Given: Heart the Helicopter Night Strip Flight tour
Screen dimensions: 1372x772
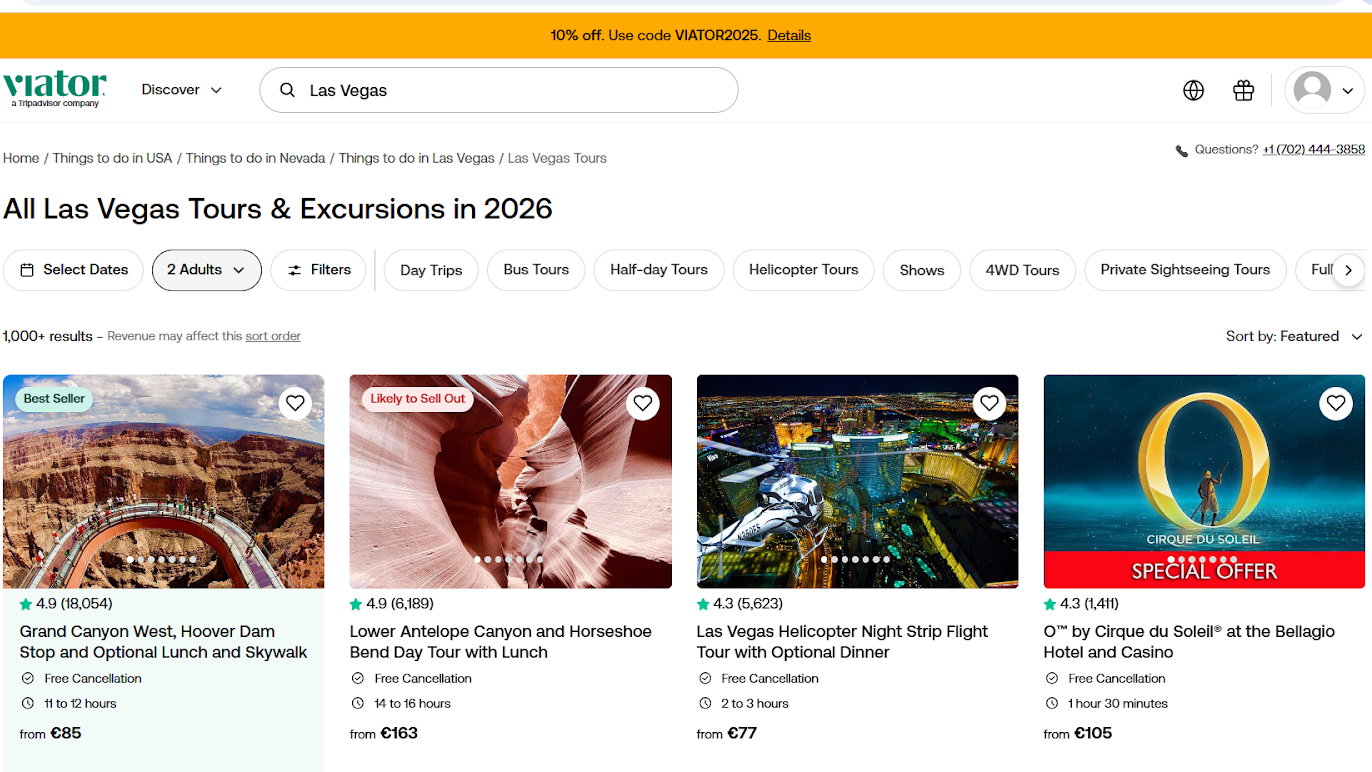Looking at the screenshot, I should pos(989,403).
